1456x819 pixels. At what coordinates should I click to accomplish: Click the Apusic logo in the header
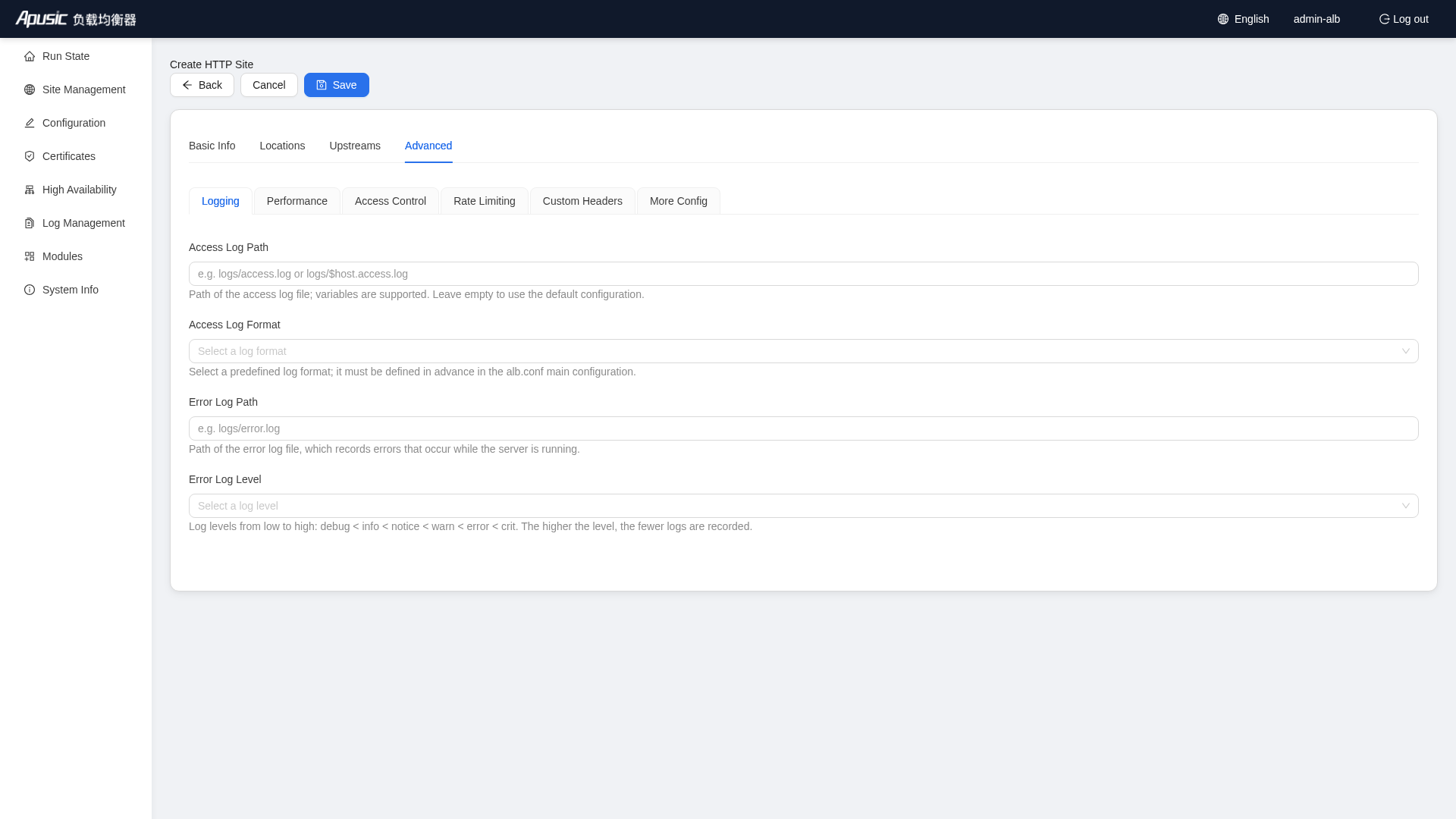tap(76, 19)
